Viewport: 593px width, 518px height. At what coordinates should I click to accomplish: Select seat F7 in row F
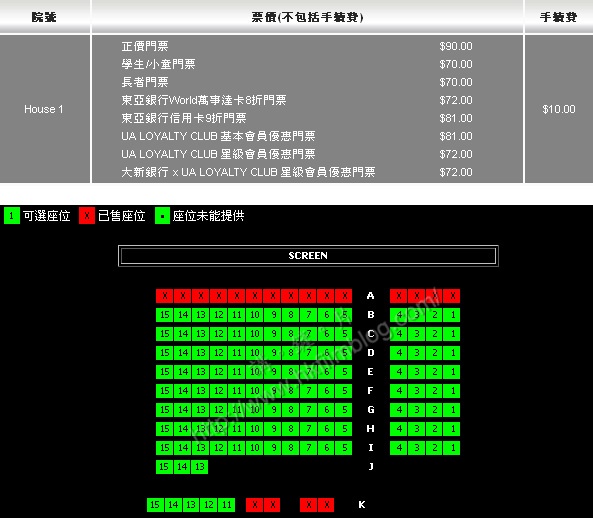pos(309,391)
